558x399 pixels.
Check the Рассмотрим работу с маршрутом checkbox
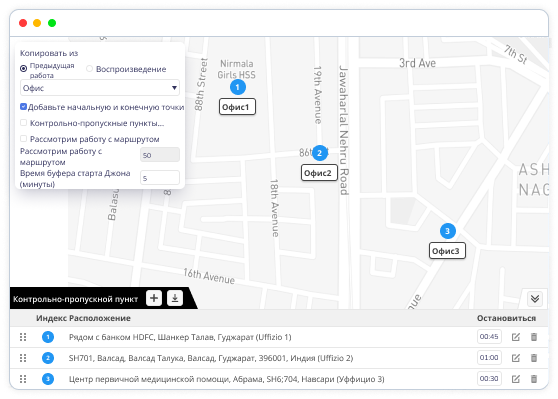(x=23, y=138)
